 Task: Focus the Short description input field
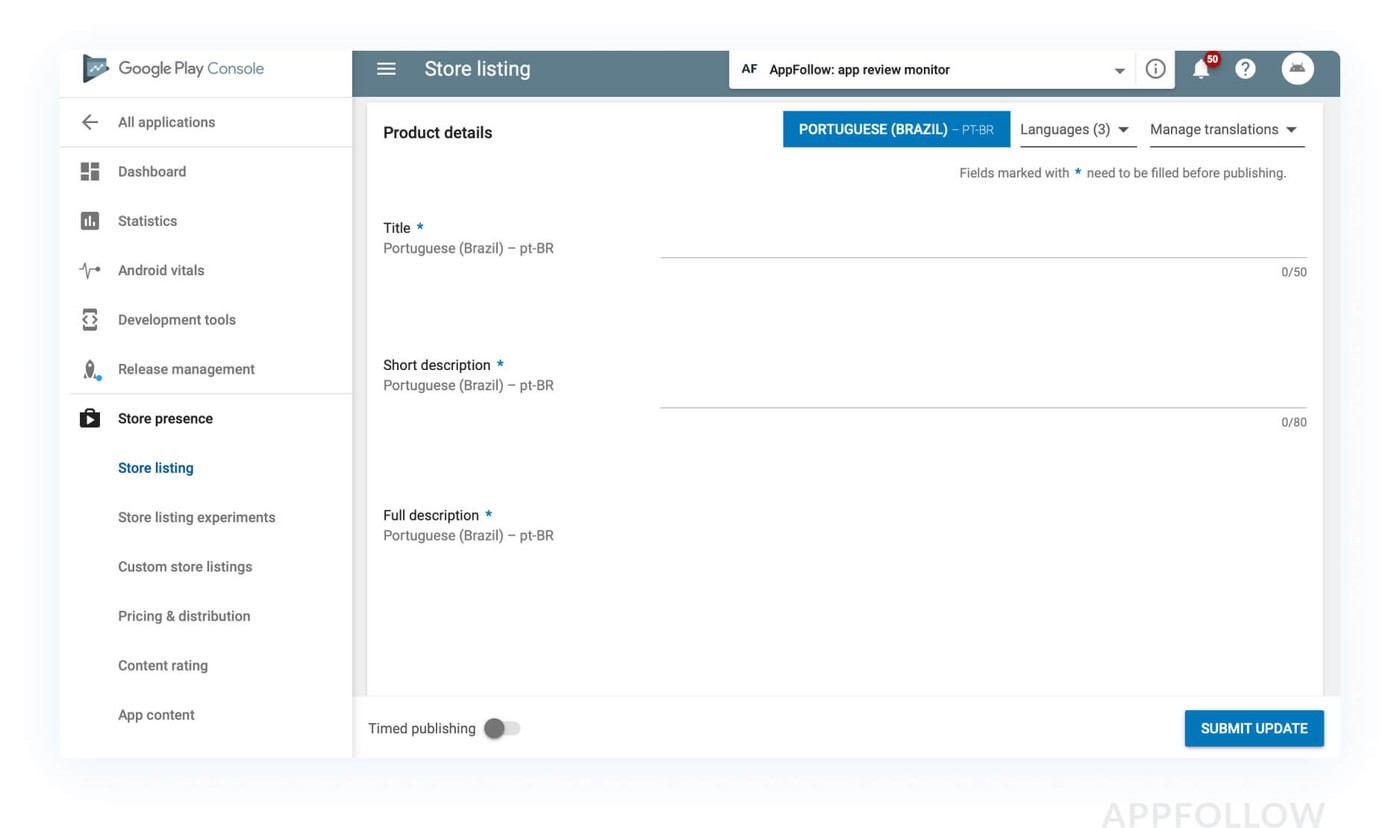(982, 393)
